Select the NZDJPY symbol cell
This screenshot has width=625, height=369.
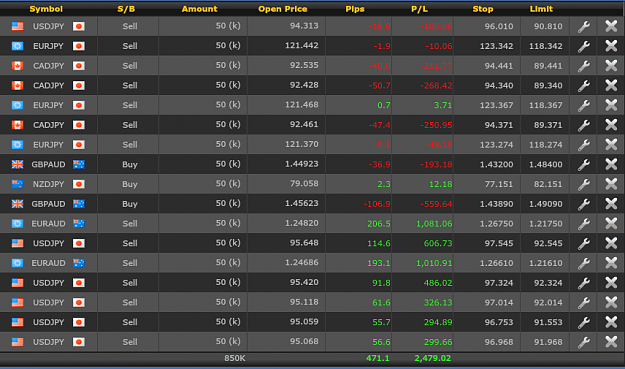[x=48, y=184]
